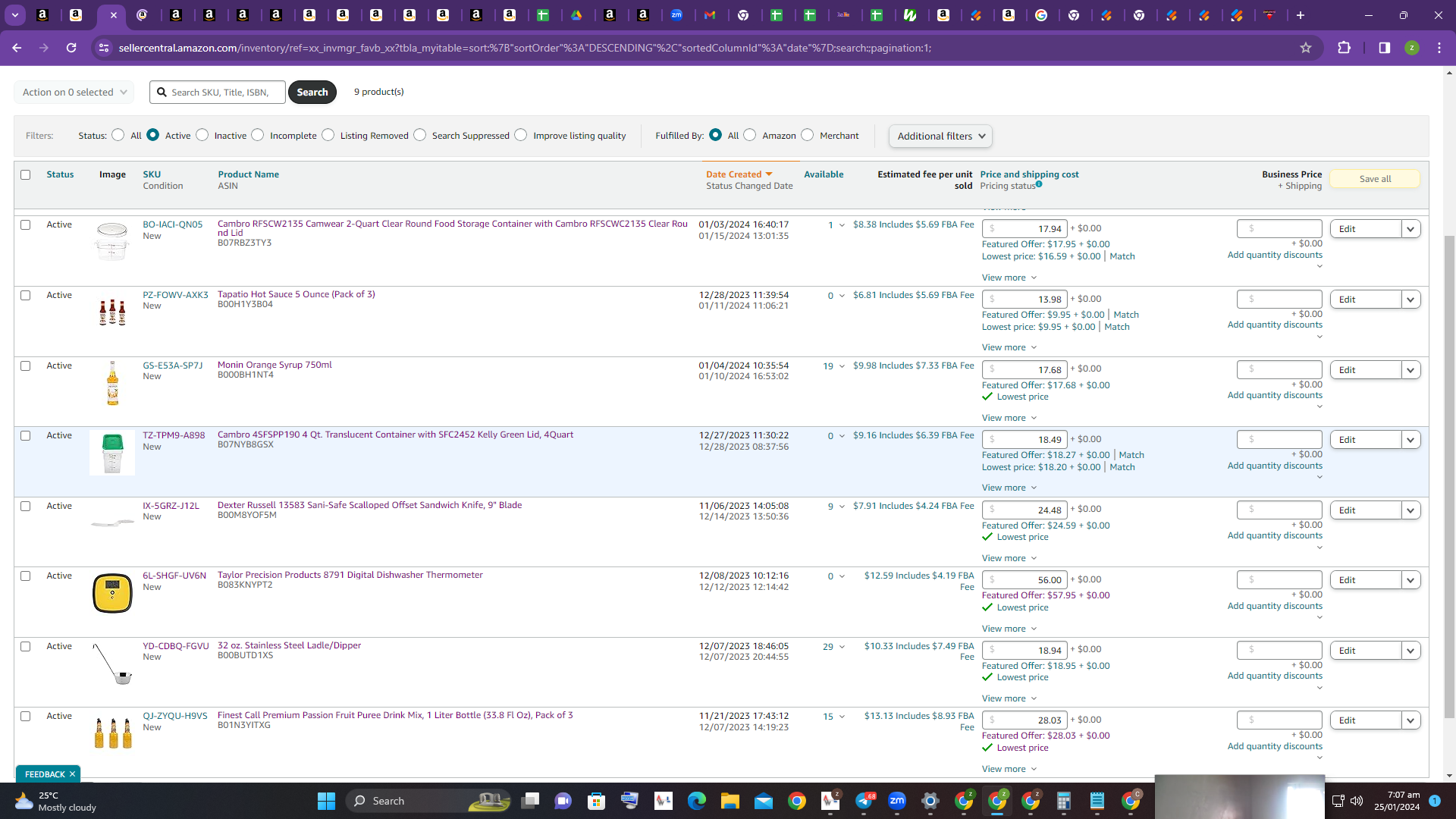1456x819 pixels.
Task: Expand available quantity arrow for Finest Call Puree
Action: click(x=842, y=717)
